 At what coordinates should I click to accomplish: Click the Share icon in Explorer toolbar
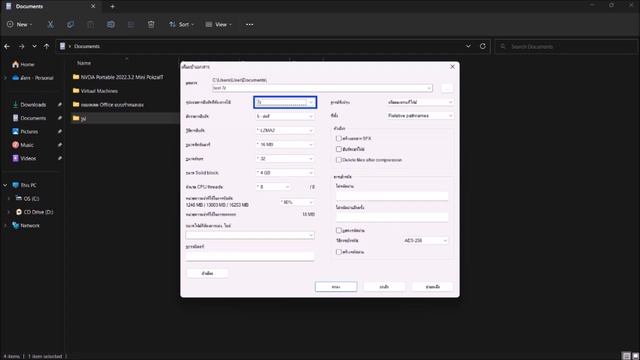(x=131, y=24)
